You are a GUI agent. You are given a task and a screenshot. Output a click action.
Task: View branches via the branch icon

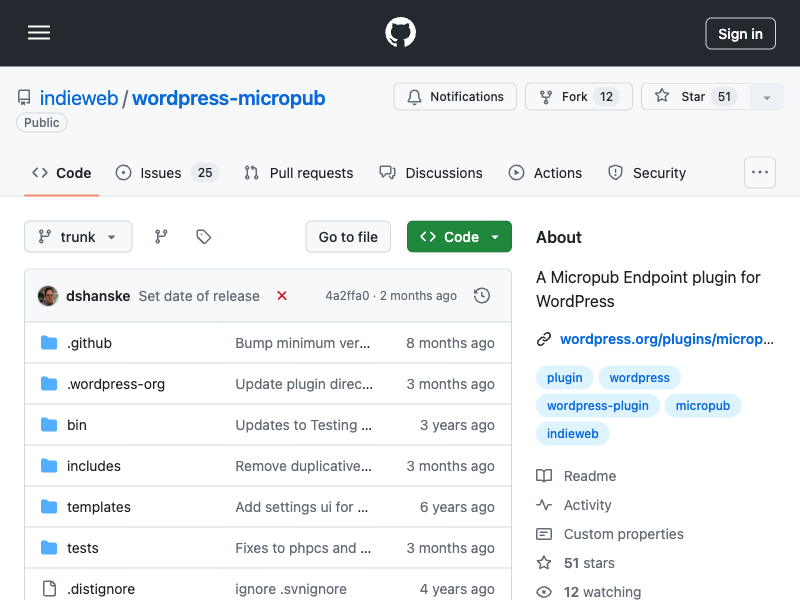(x=161, y=237)
